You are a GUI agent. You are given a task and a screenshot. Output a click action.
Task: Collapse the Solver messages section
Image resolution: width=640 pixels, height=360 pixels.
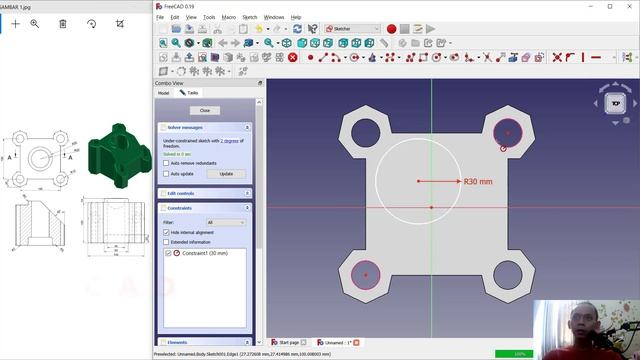click(247, 128)
